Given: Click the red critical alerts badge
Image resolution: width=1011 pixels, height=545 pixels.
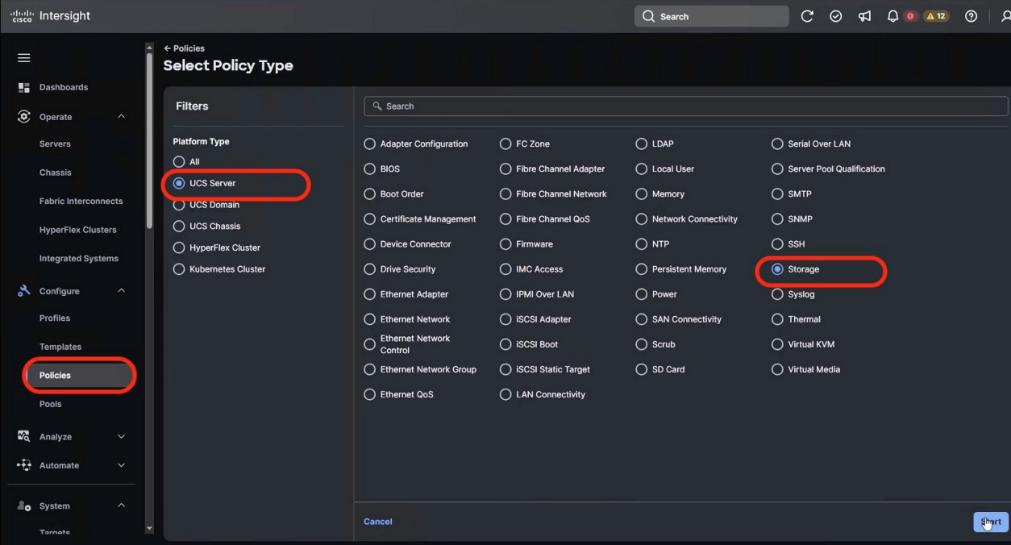Looking at the screenshot, I should 910,16.
